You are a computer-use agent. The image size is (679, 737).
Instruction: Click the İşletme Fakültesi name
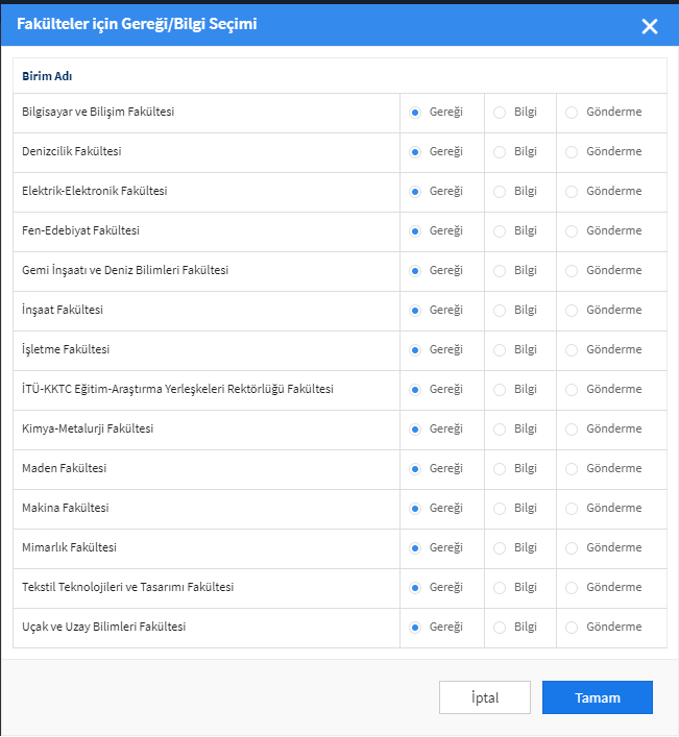point(66,349)
